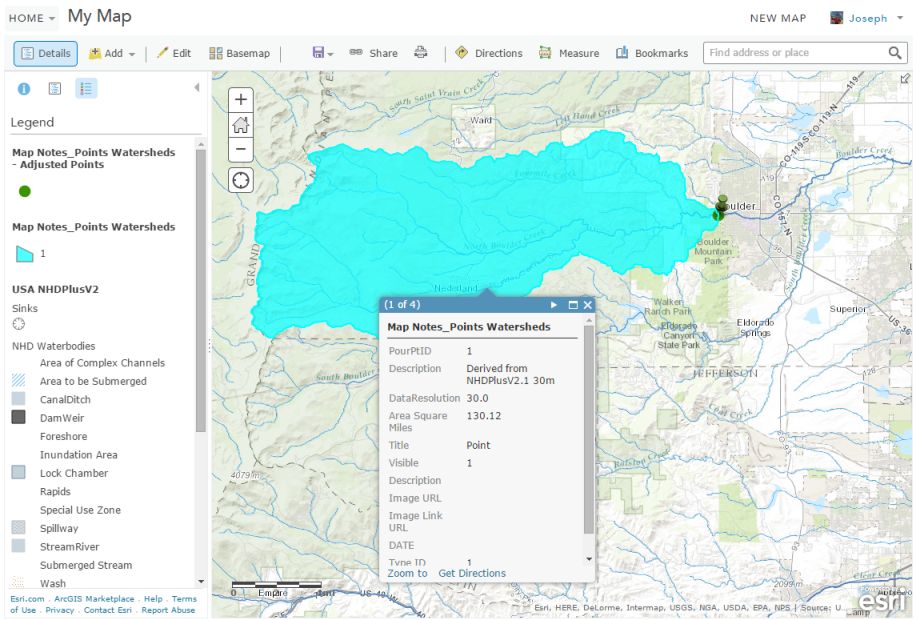Open ArcGIS Marketplace link

94,599
